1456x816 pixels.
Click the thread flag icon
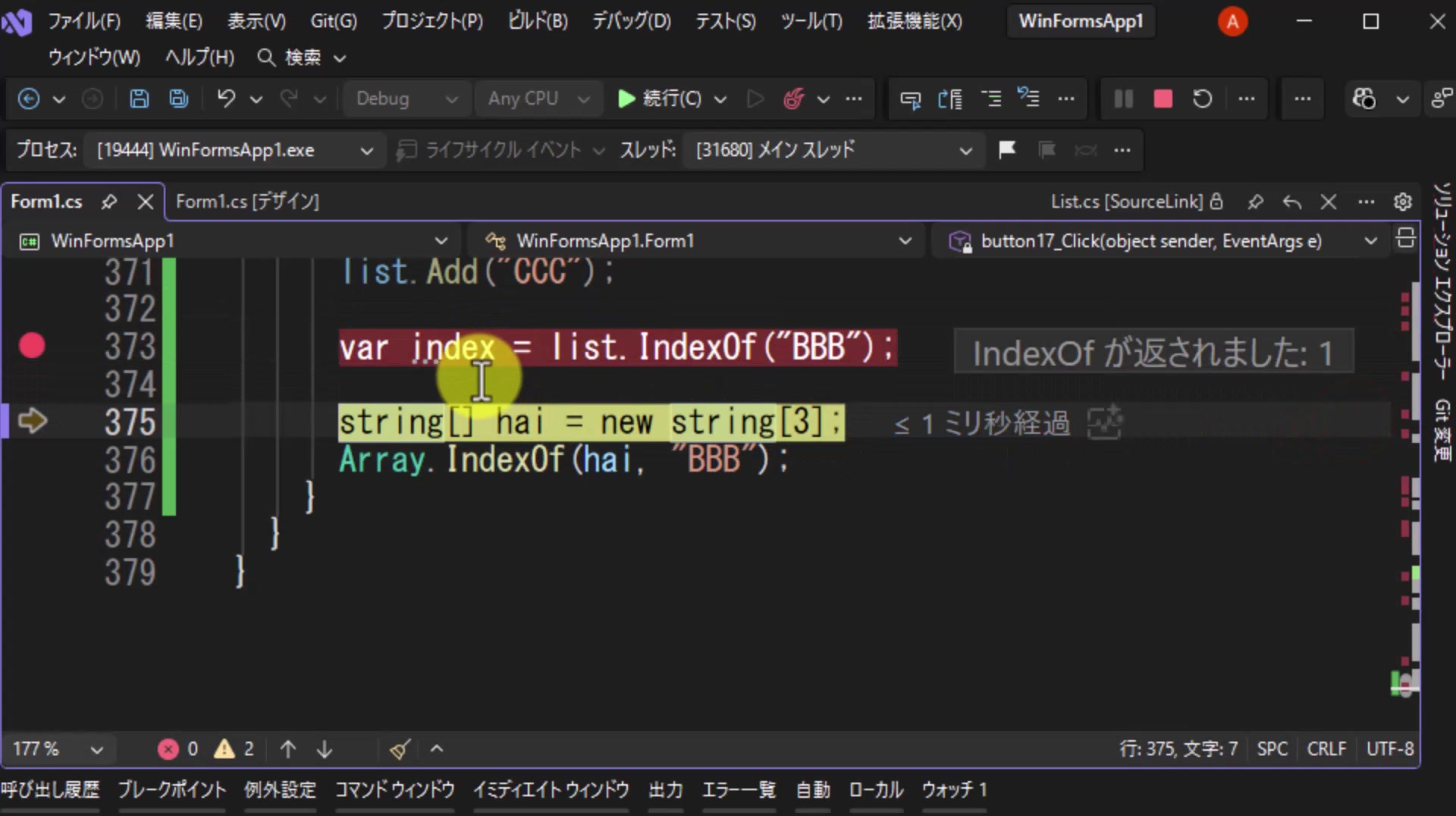[1007, 149]
